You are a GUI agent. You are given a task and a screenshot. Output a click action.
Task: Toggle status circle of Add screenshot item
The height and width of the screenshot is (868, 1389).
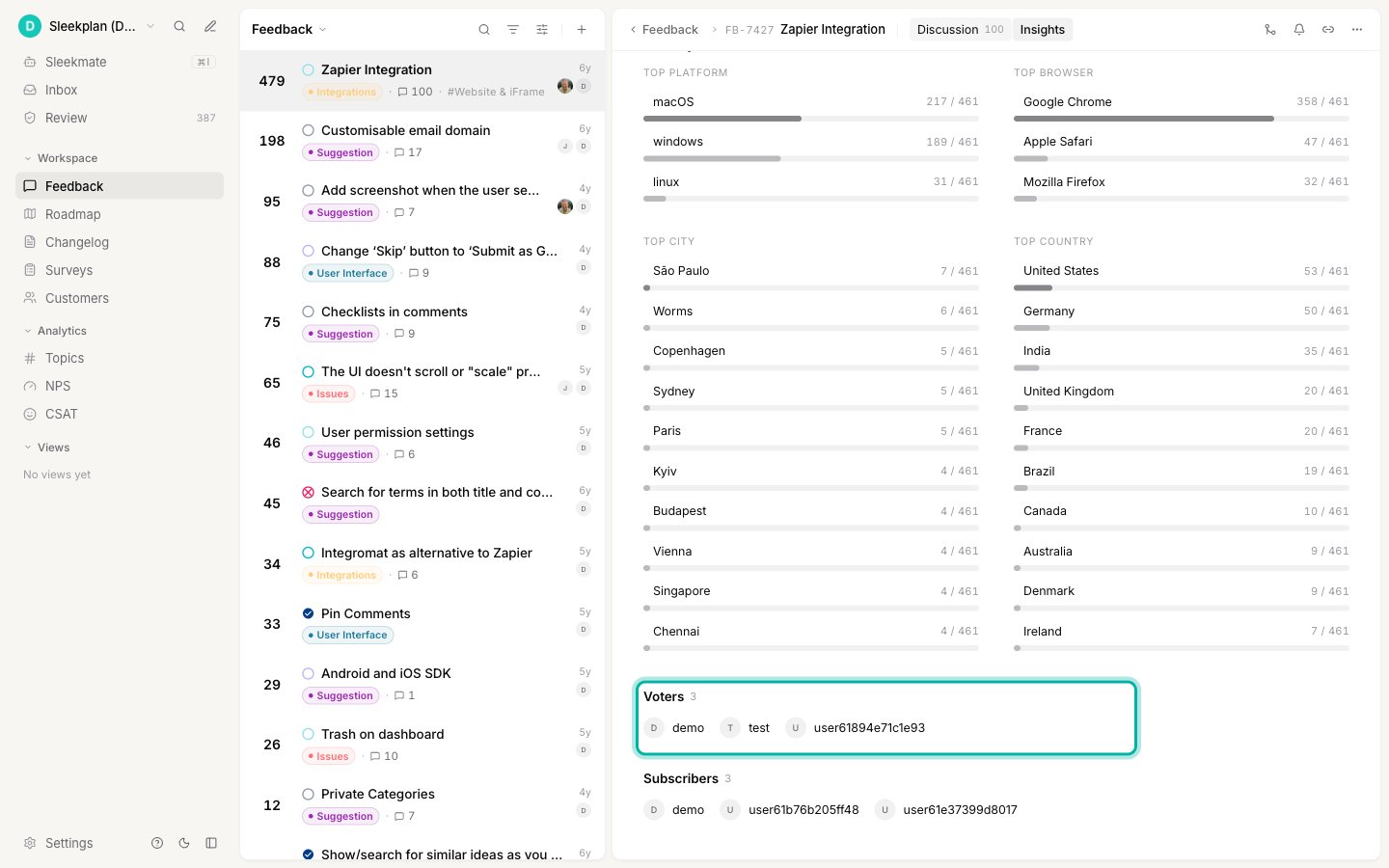point(309,190)
